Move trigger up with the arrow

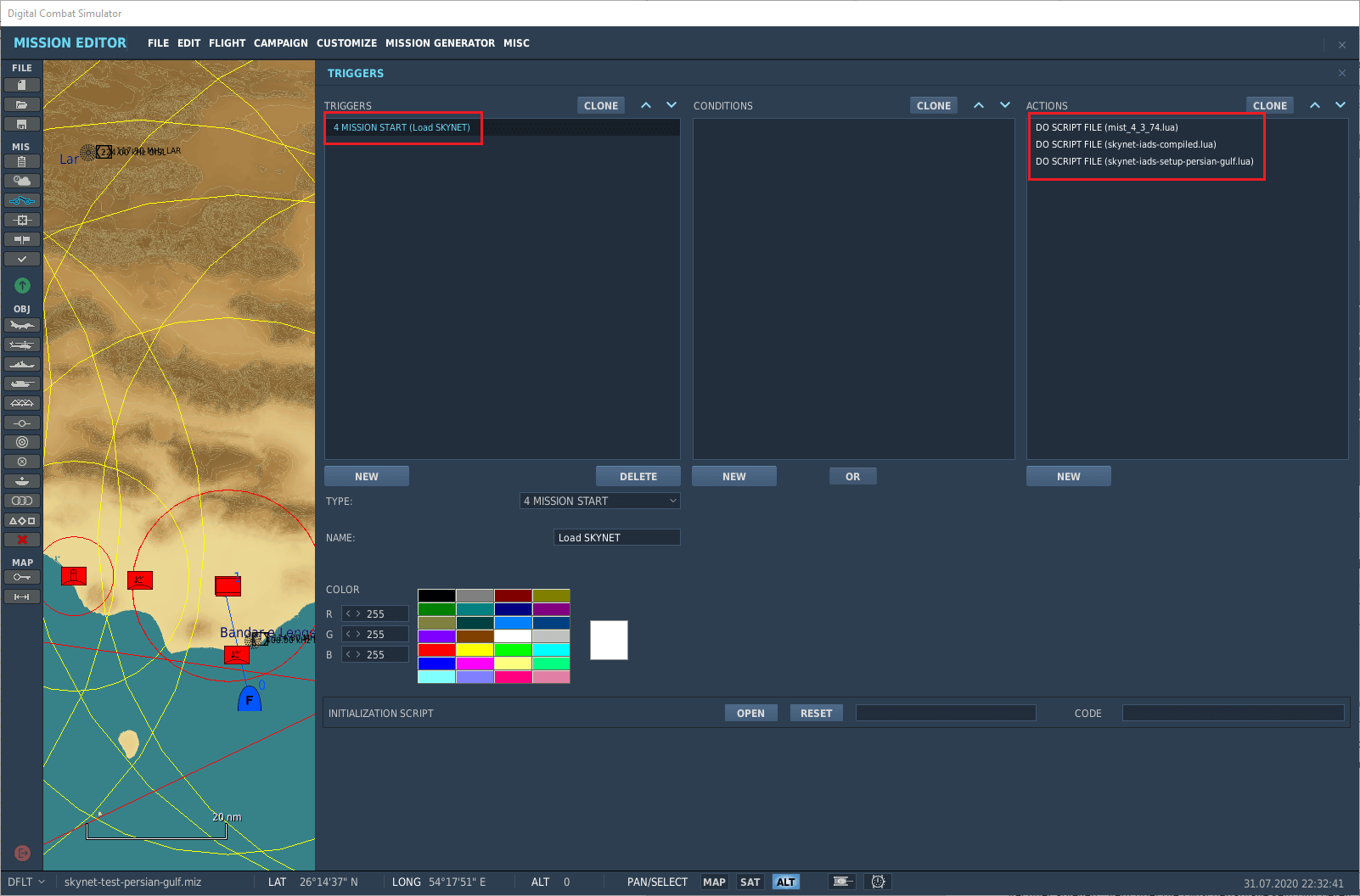646,105
